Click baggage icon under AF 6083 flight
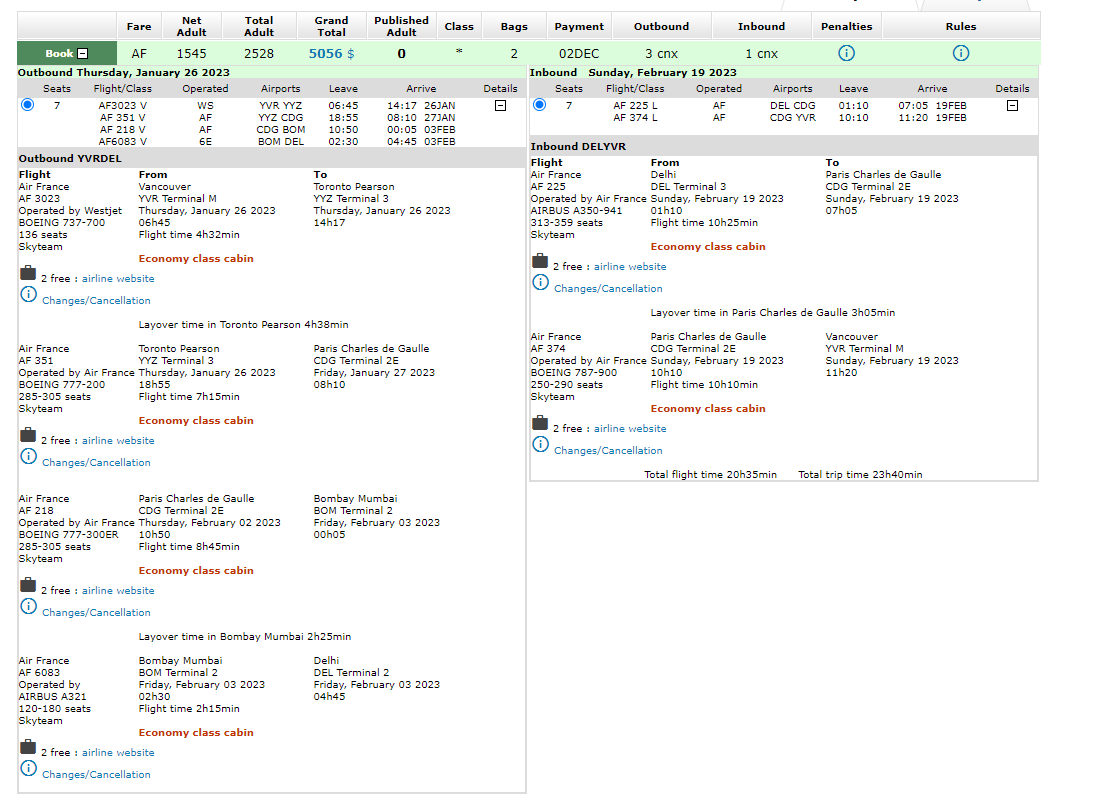 coord(28,747)
